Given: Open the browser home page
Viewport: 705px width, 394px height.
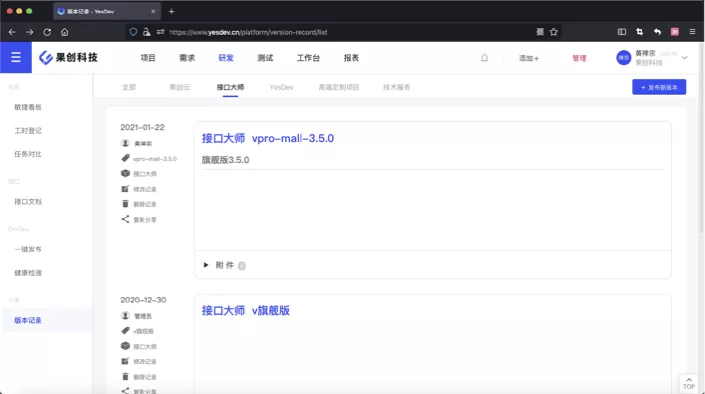Looking at the screenshot, I should pos(65,32).
